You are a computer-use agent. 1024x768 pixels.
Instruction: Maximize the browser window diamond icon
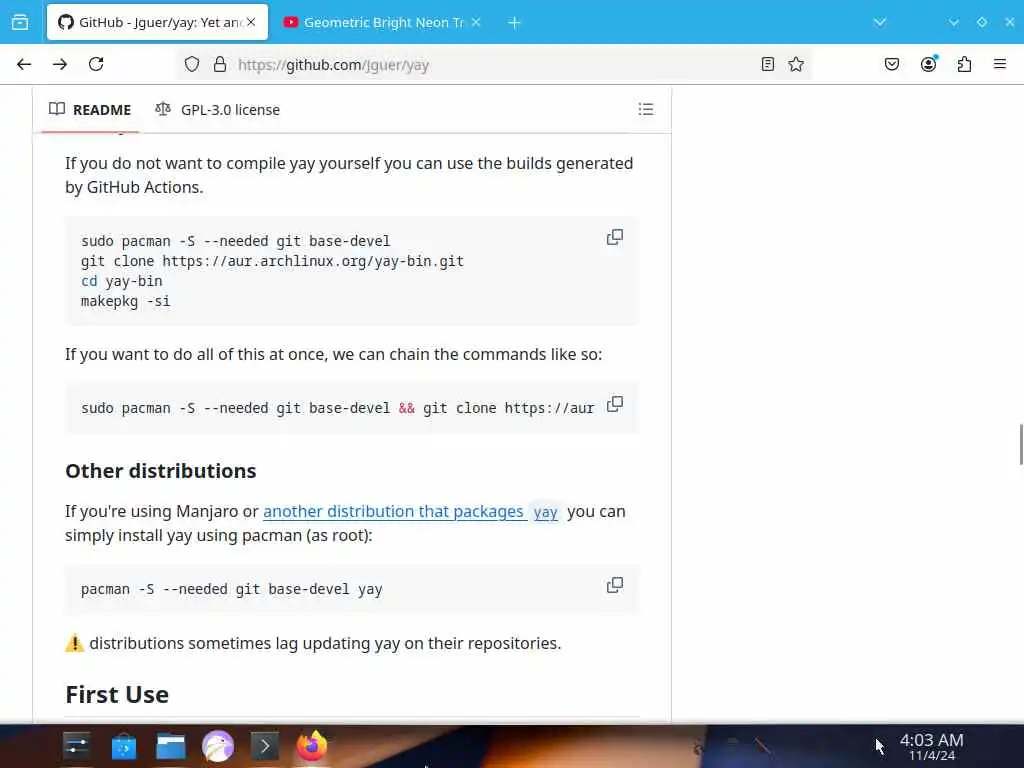(982, 22)
